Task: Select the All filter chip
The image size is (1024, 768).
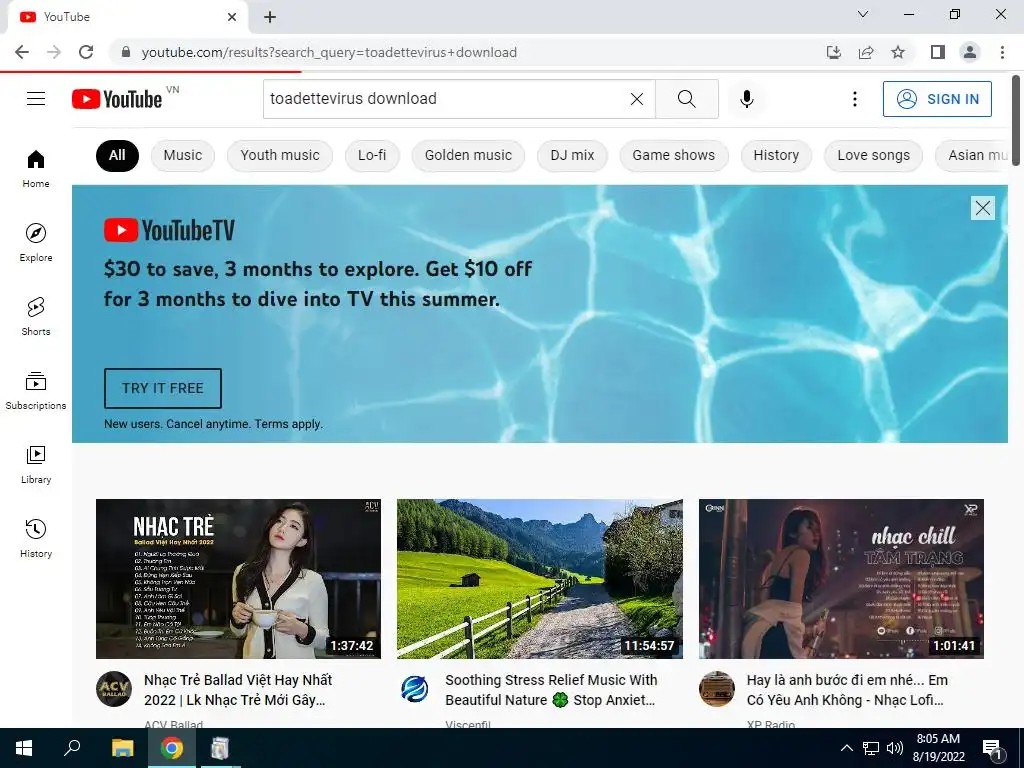Action: 117,155
